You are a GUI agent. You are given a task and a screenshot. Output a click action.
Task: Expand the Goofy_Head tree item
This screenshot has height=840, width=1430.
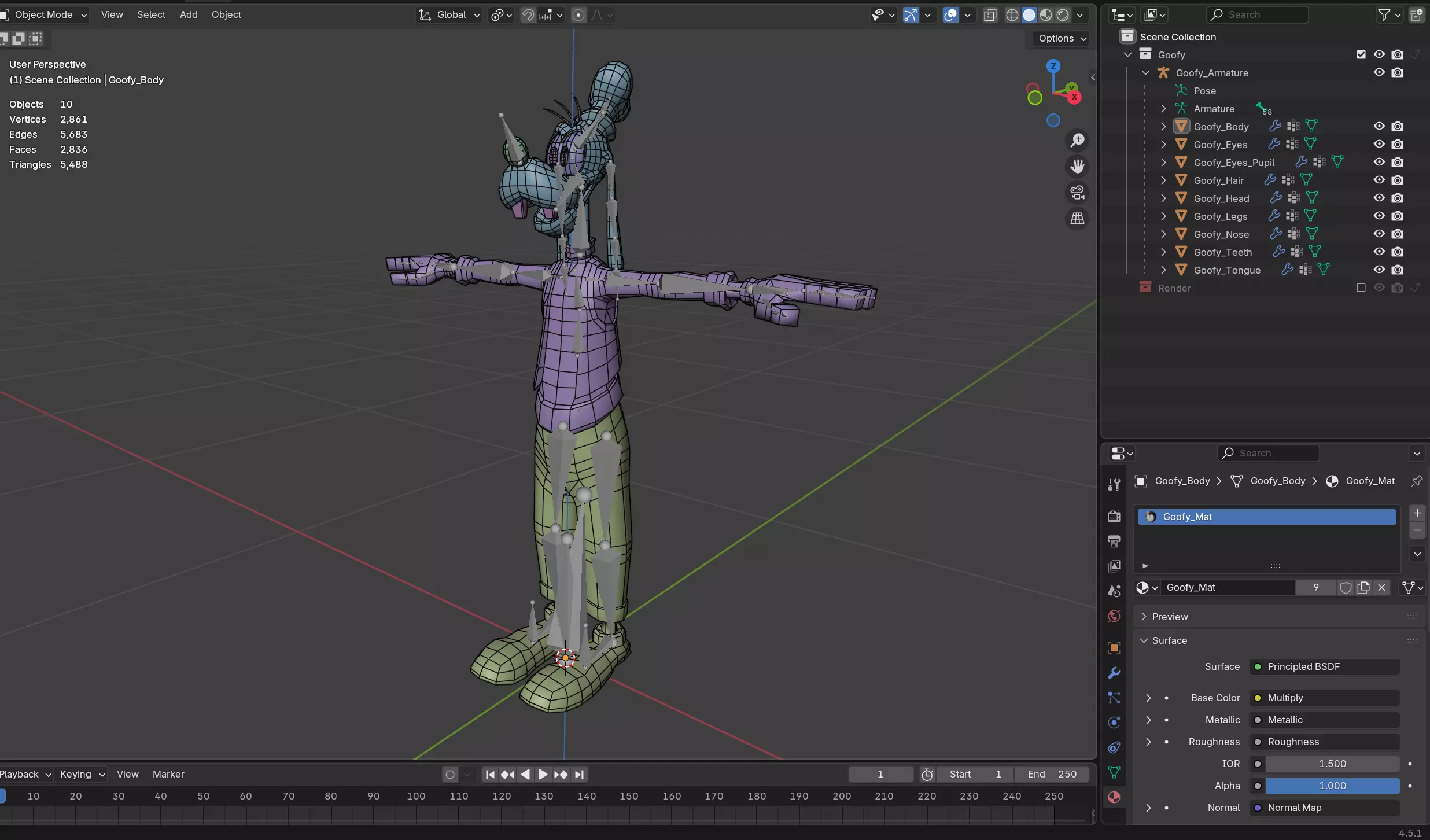point(1163,198)
